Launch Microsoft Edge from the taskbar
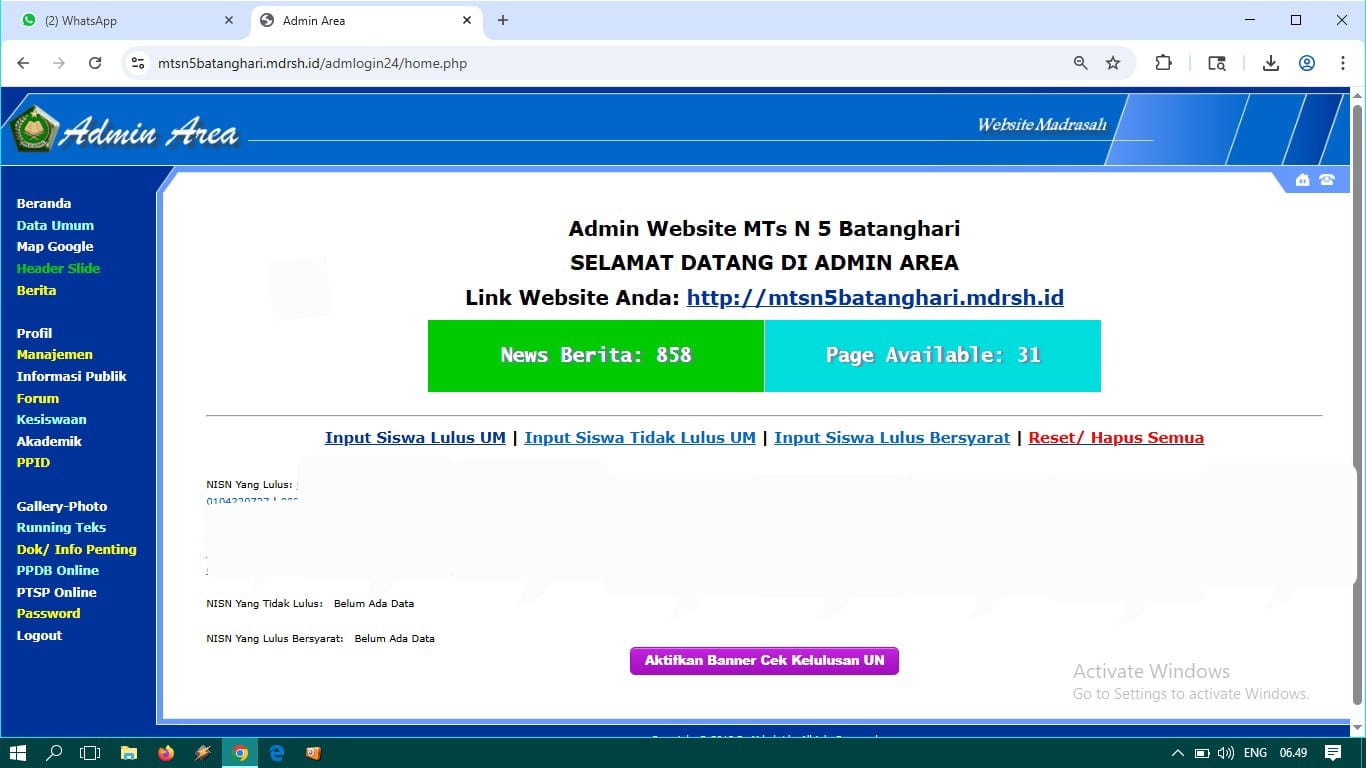Image resolution: width=1366 pixels, height=768 pixels. pos(276,753)
